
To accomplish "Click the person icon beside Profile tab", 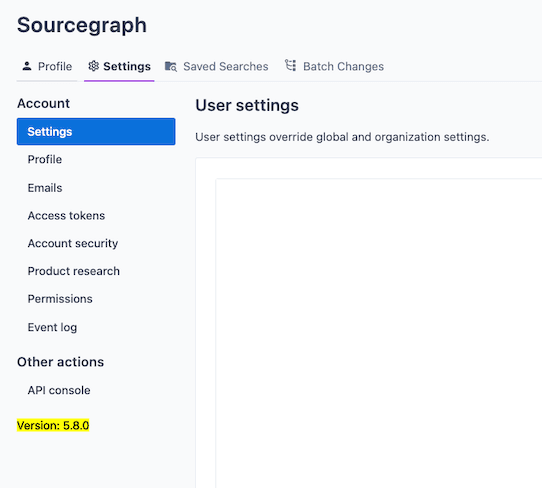I will (27, 66).
